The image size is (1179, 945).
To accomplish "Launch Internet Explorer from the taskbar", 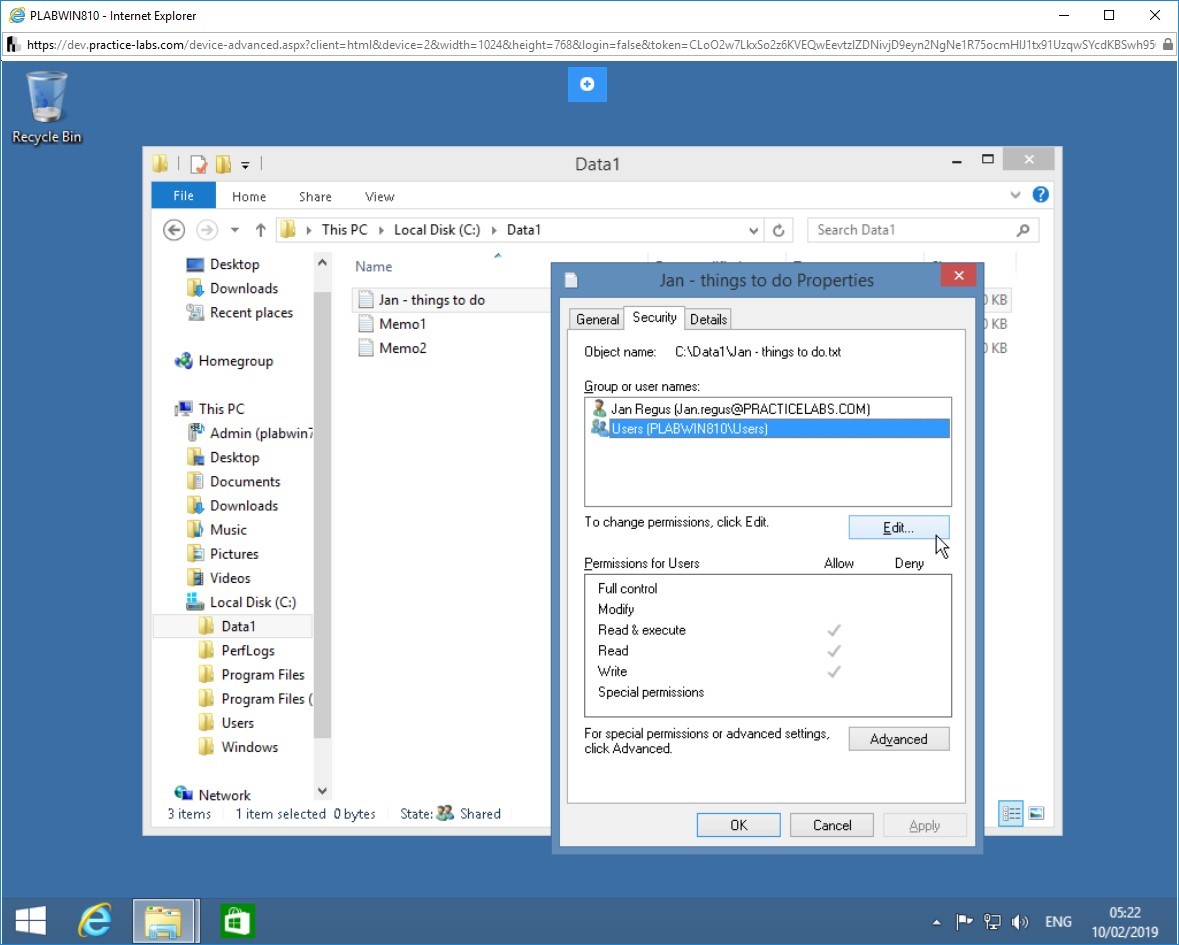I will tap(95, 921).
